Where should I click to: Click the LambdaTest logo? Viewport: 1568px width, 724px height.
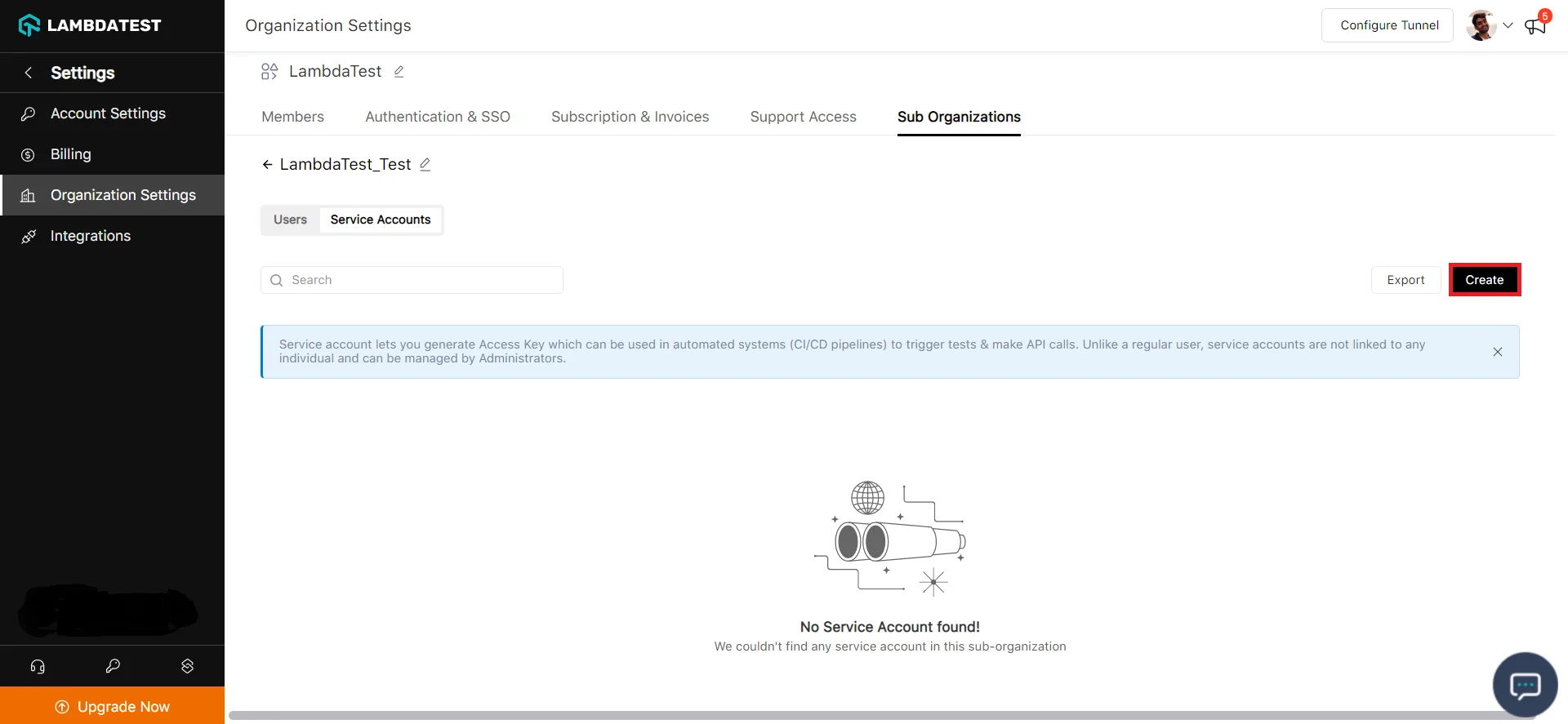[x=90, y=25]
